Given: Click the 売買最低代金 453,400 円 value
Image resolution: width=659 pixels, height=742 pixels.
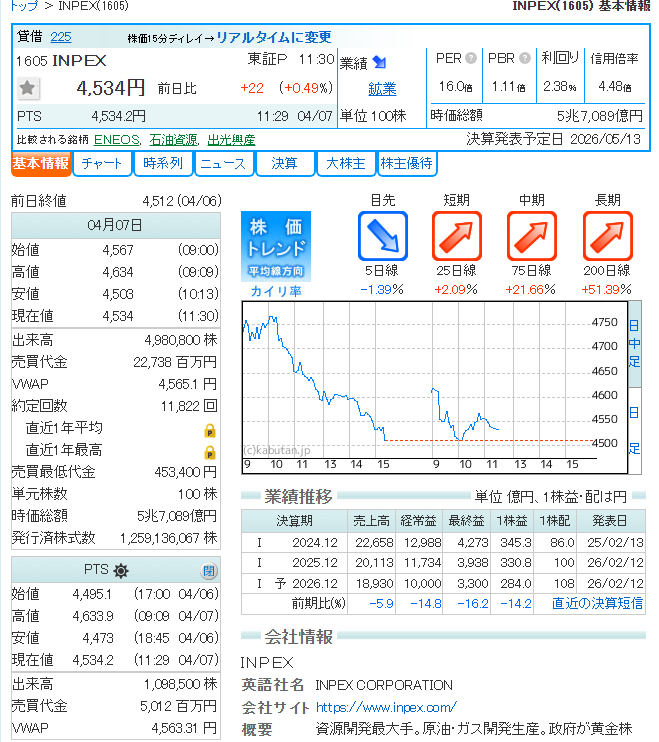Looking at the screenshot, I should pyautogui.click(x=185, y=472).
